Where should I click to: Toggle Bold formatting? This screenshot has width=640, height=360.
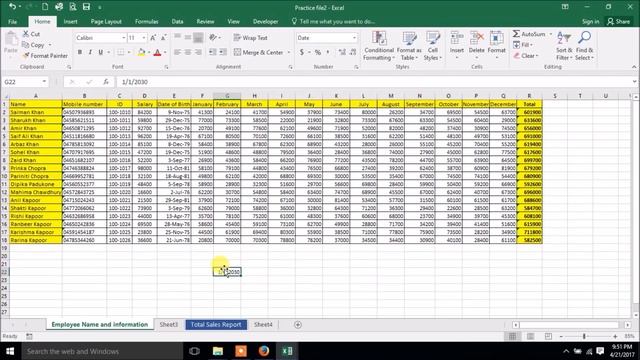(80, 52)
